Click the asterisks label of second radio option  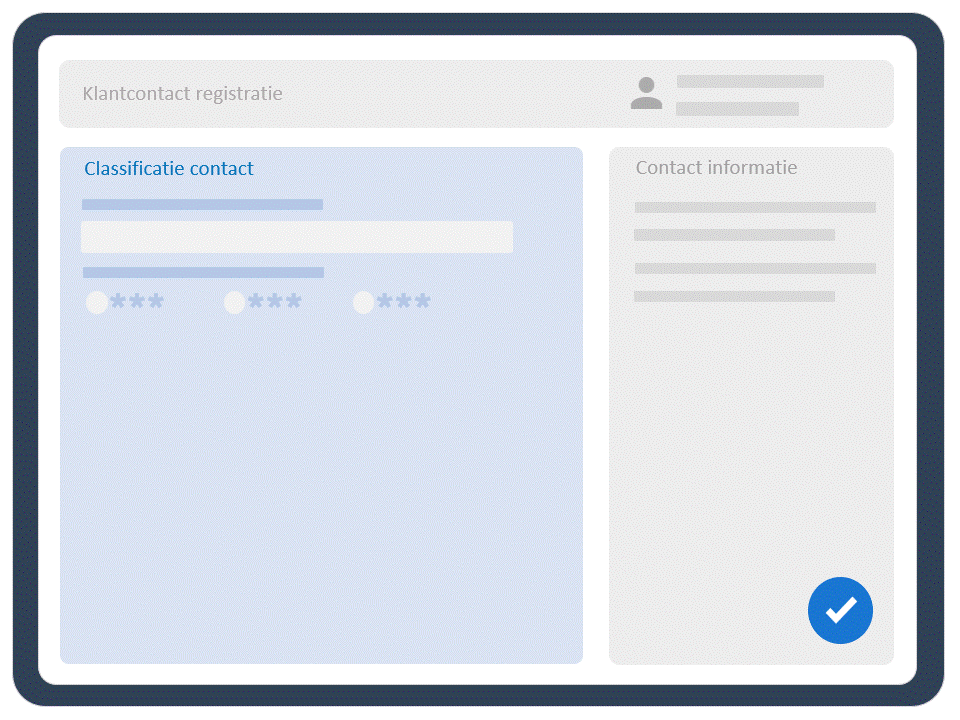pos(275,301)
